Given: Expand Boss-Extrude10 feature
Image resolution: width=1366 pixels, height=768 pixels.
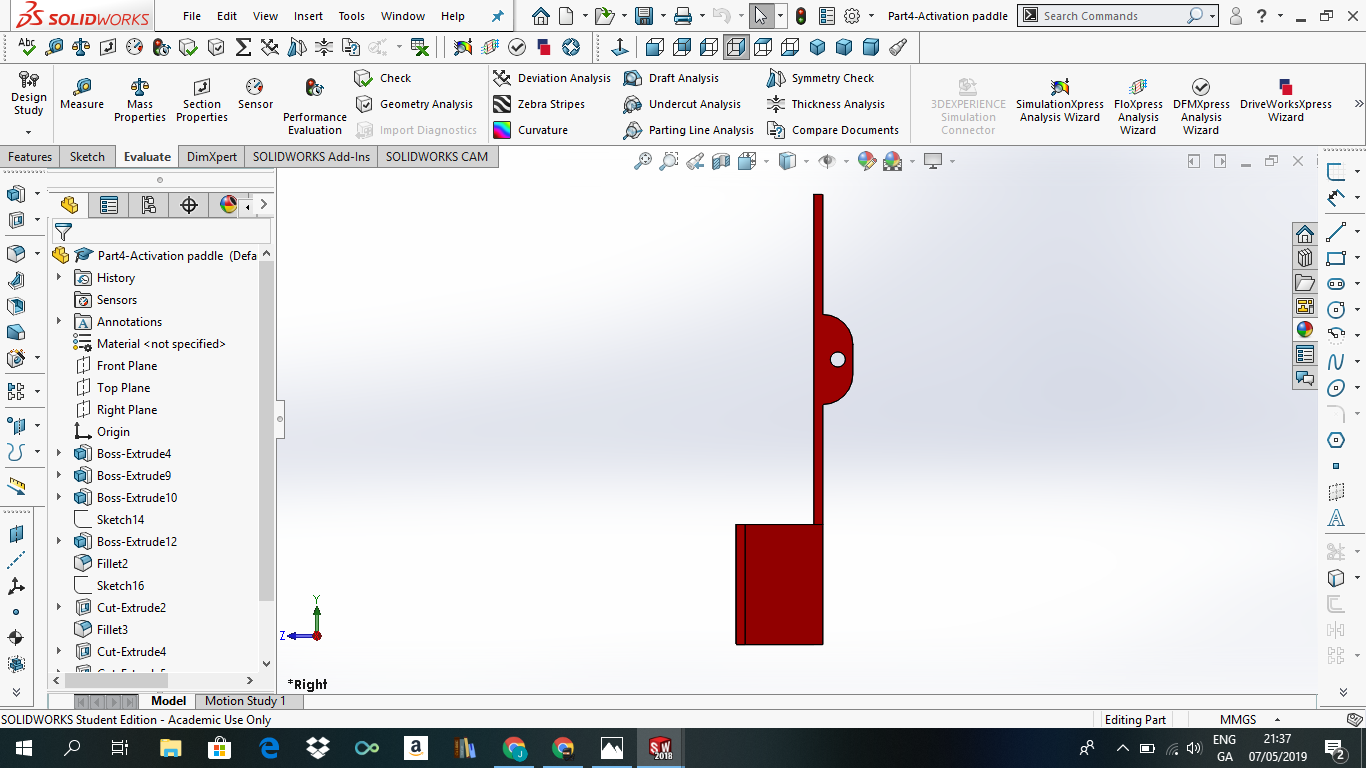Looking at the screenshot, I should click(59, 497).
